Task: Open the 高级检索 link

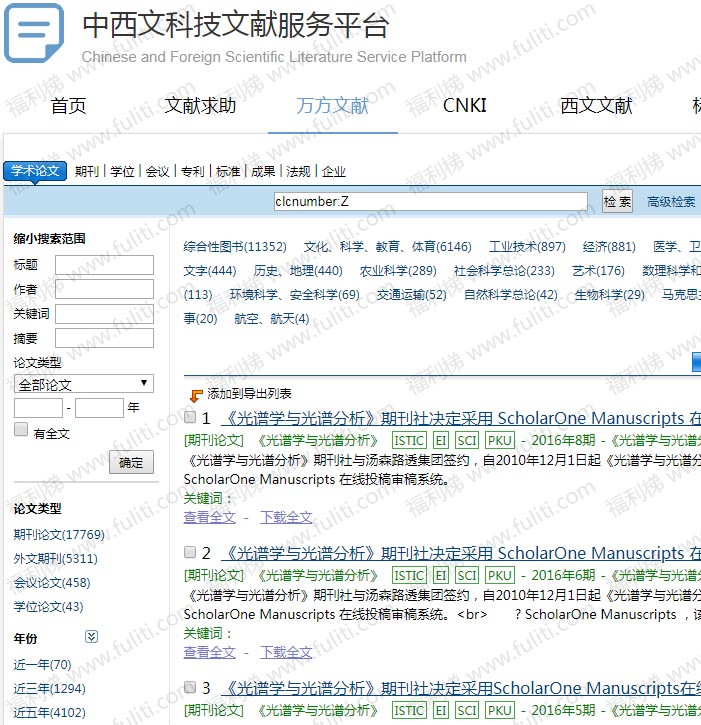Action: [x=671, y=202]
